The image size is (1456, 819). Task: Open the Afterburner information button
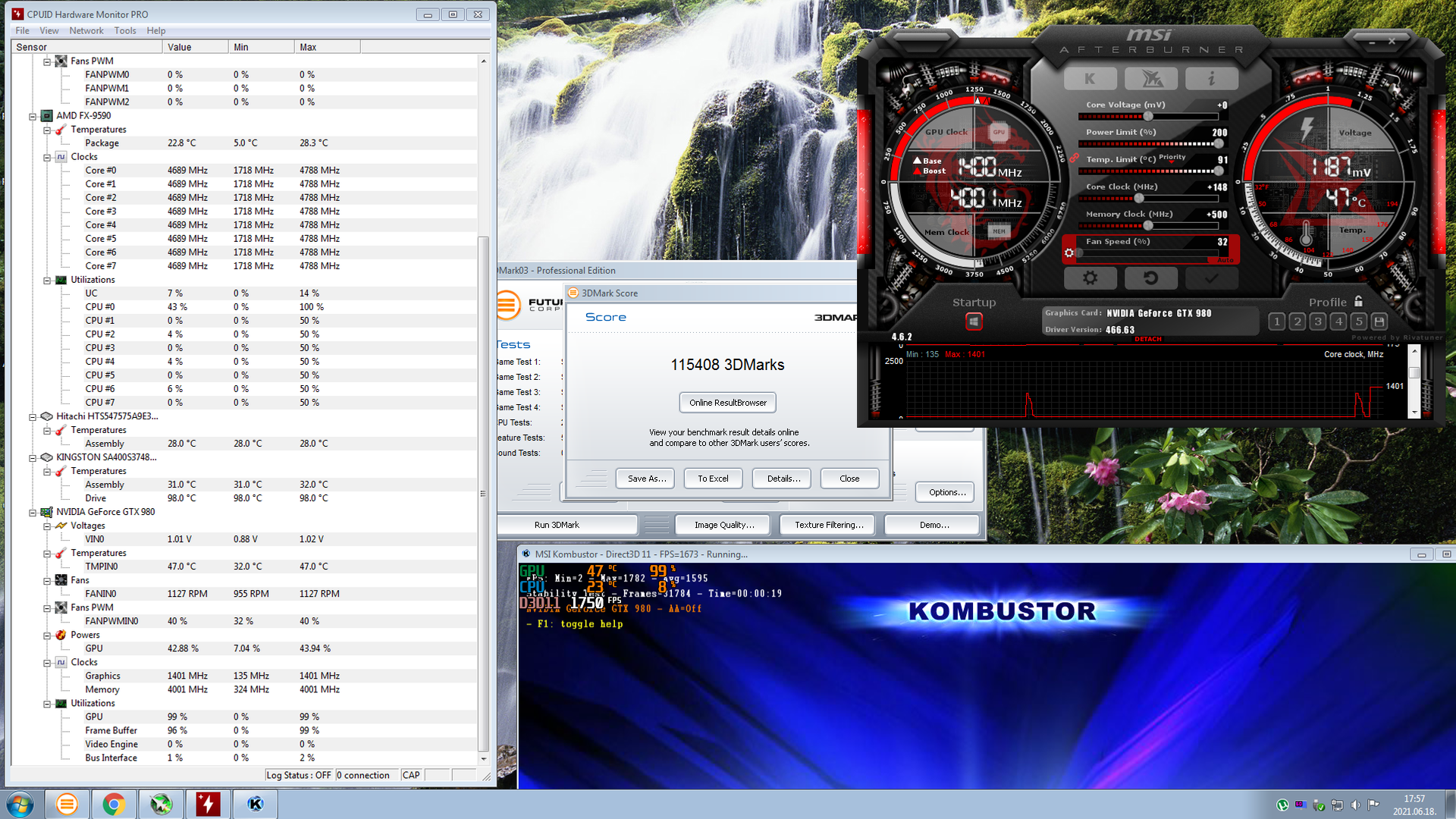tap(1211, 78)
